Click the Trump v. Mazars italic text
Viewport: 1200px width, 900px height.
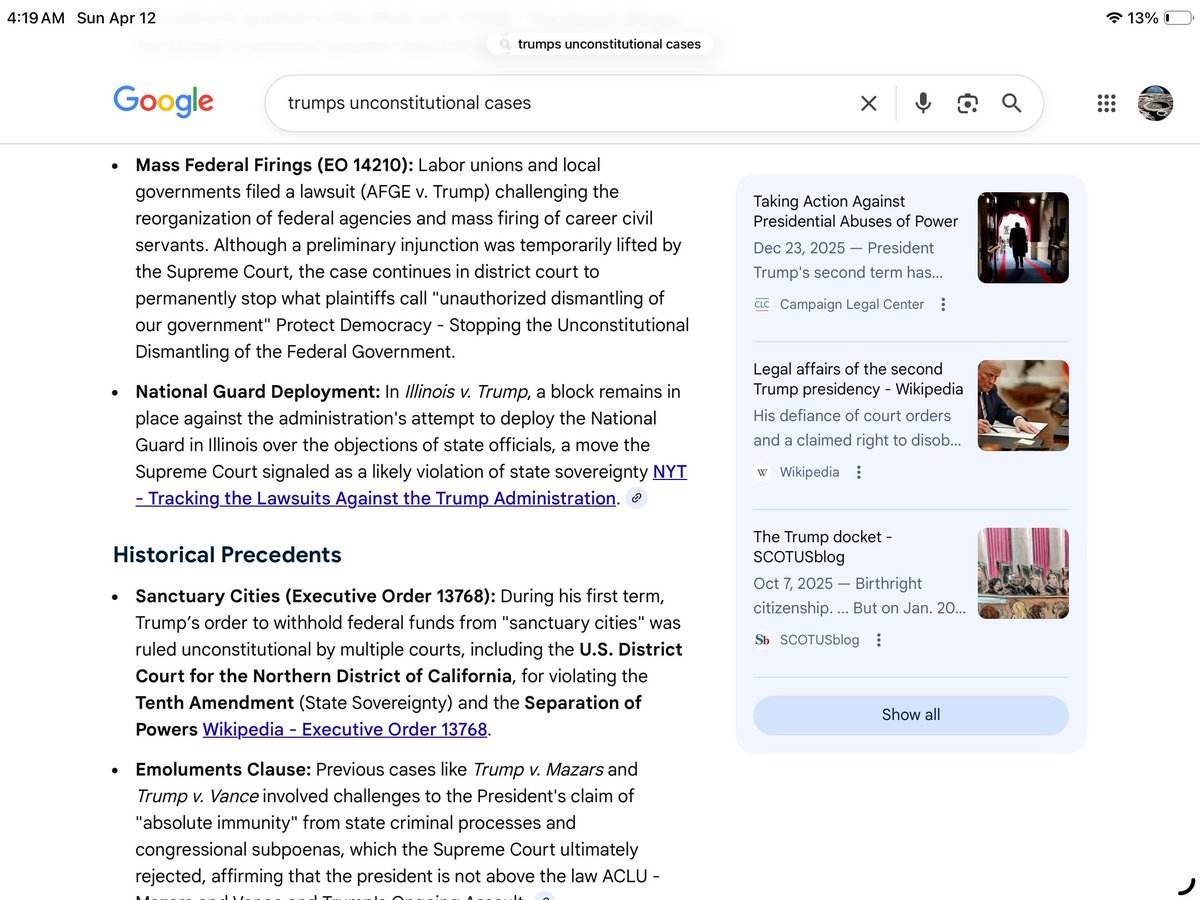(x=537, y=769)
